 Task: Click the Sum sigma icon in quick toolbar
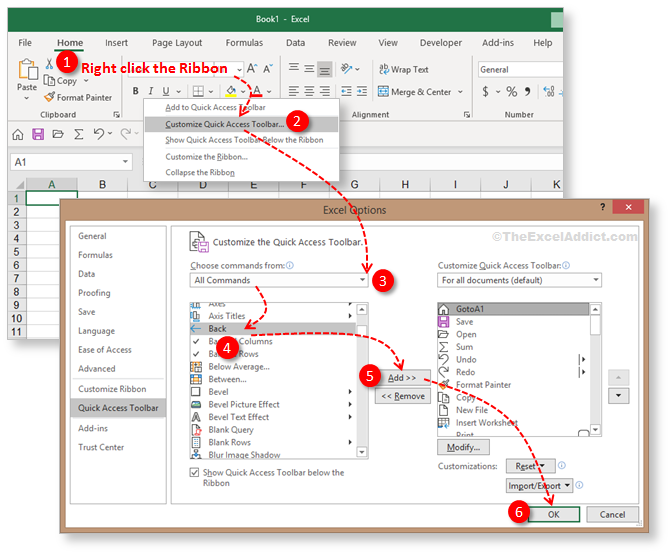(79, 135)
